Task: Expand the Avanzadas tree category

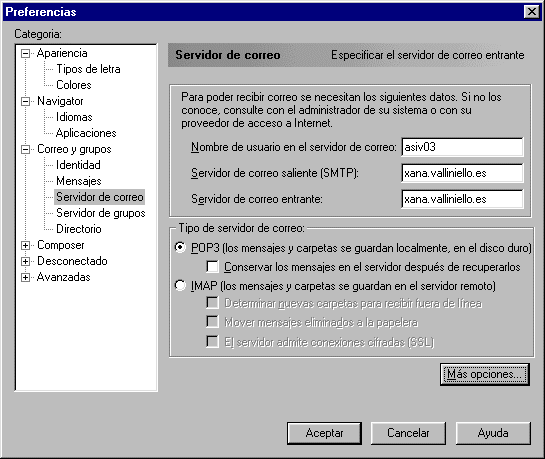Action: point(25,277)
